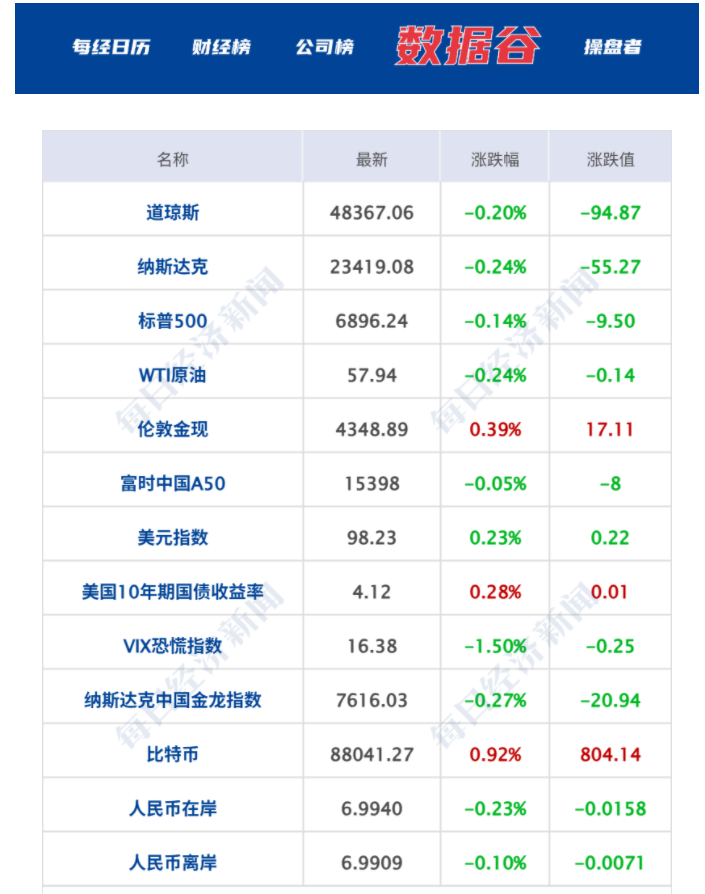Open the 道琼斯 index link
Viewport: 705px width, 894px height.
click(x=172, y=212)
